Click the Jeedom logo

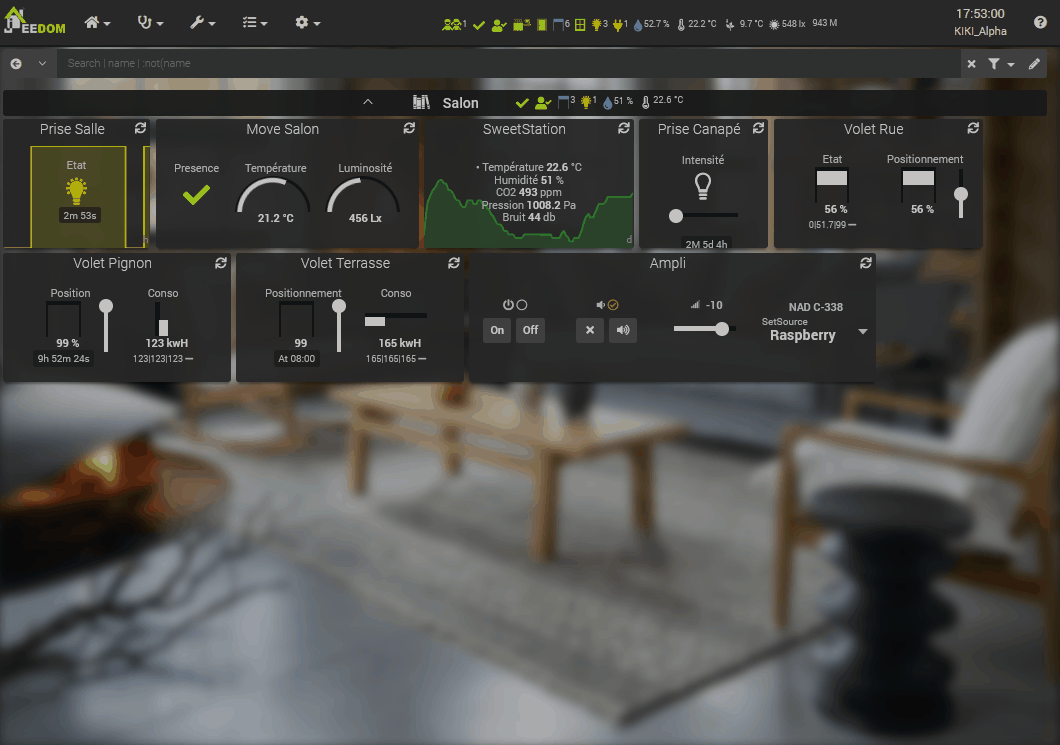[34, 22]
